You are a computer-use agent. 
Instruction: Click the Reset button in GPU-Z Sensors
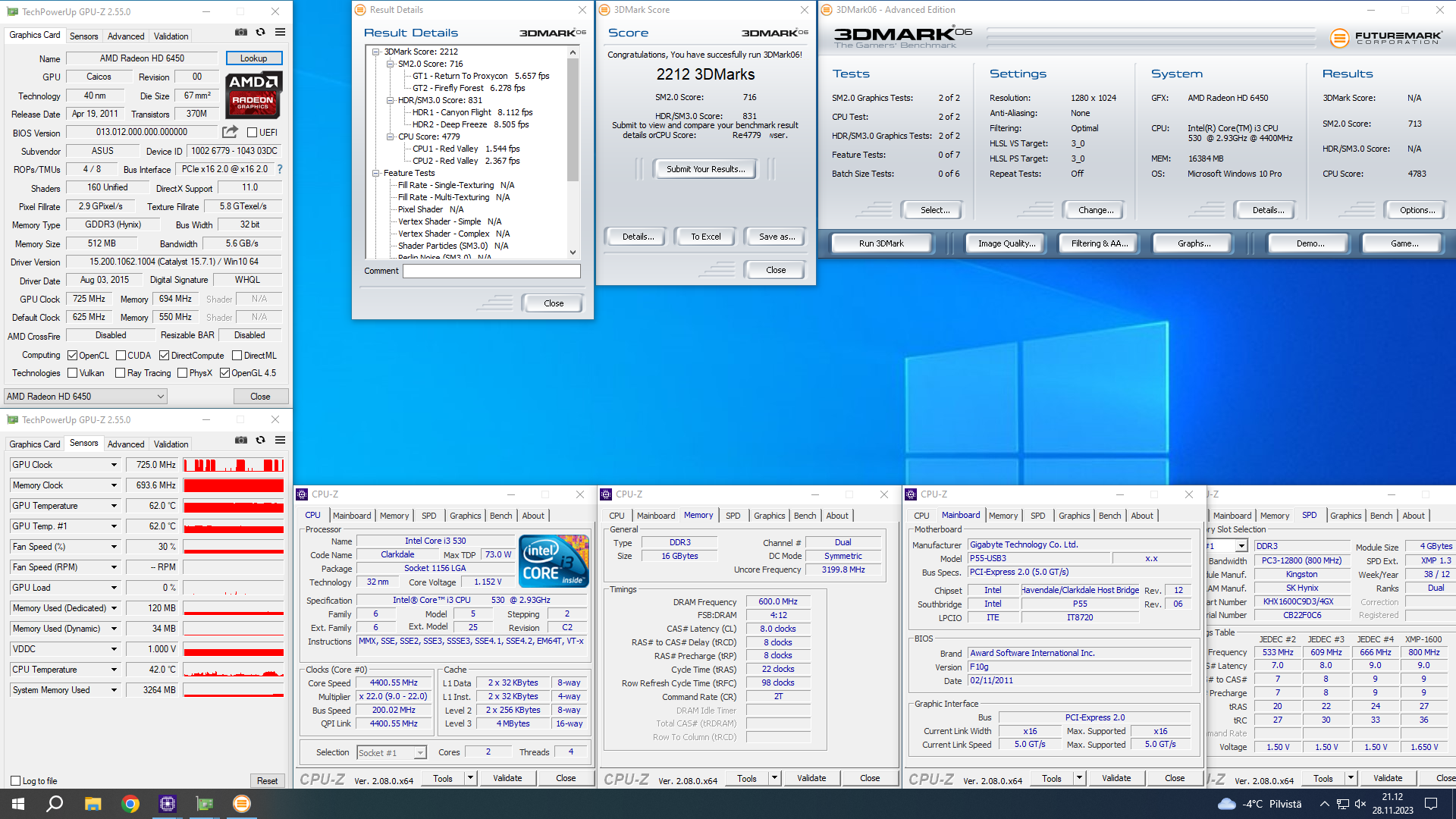[x=267, y=781]
